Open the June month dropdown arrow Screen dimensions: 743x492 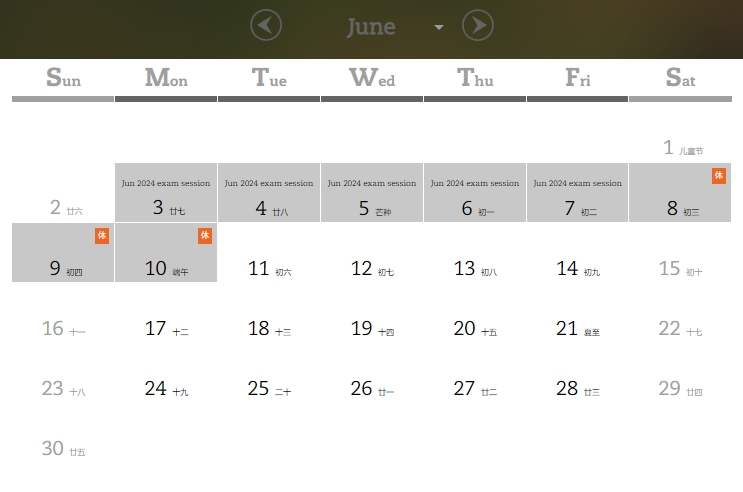439,27
